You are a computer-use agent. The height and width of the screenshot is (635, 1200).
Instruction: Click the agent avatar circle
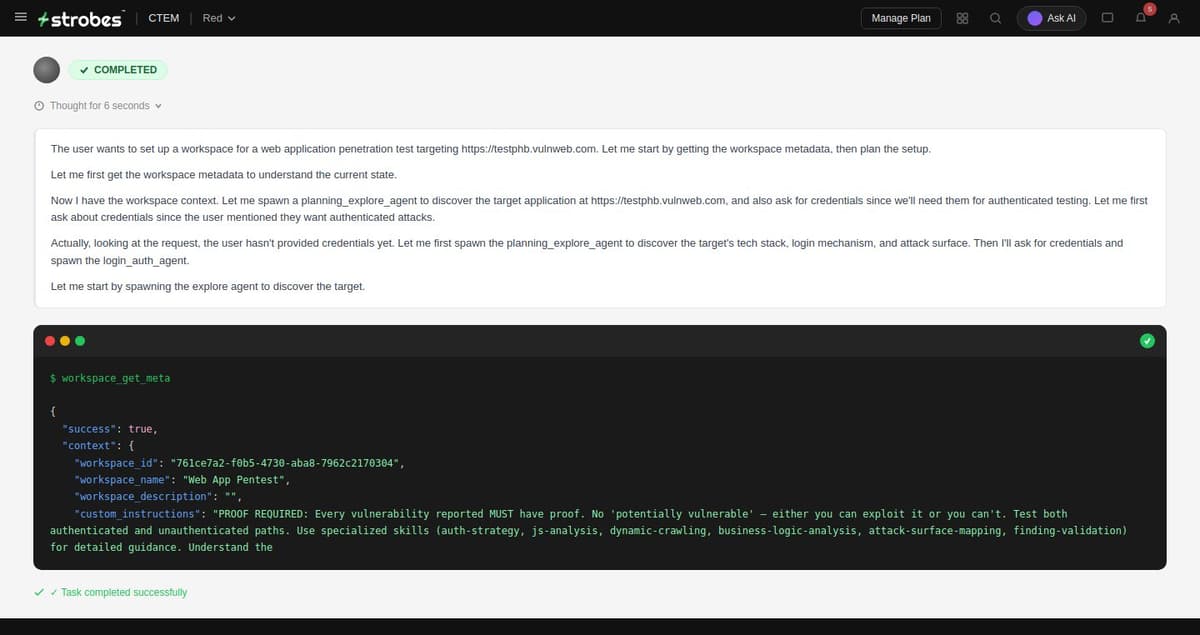coord(46,70)
